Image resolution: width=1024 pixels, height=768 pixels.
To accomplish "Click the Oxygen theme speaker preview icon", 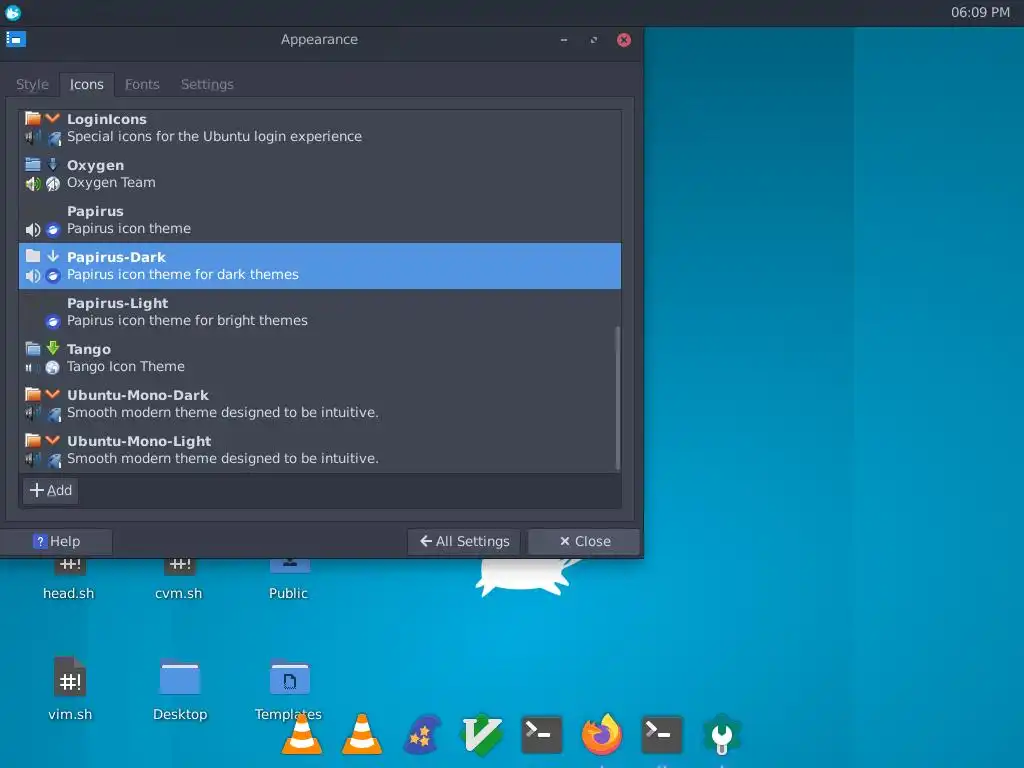I will coord(33,184).
